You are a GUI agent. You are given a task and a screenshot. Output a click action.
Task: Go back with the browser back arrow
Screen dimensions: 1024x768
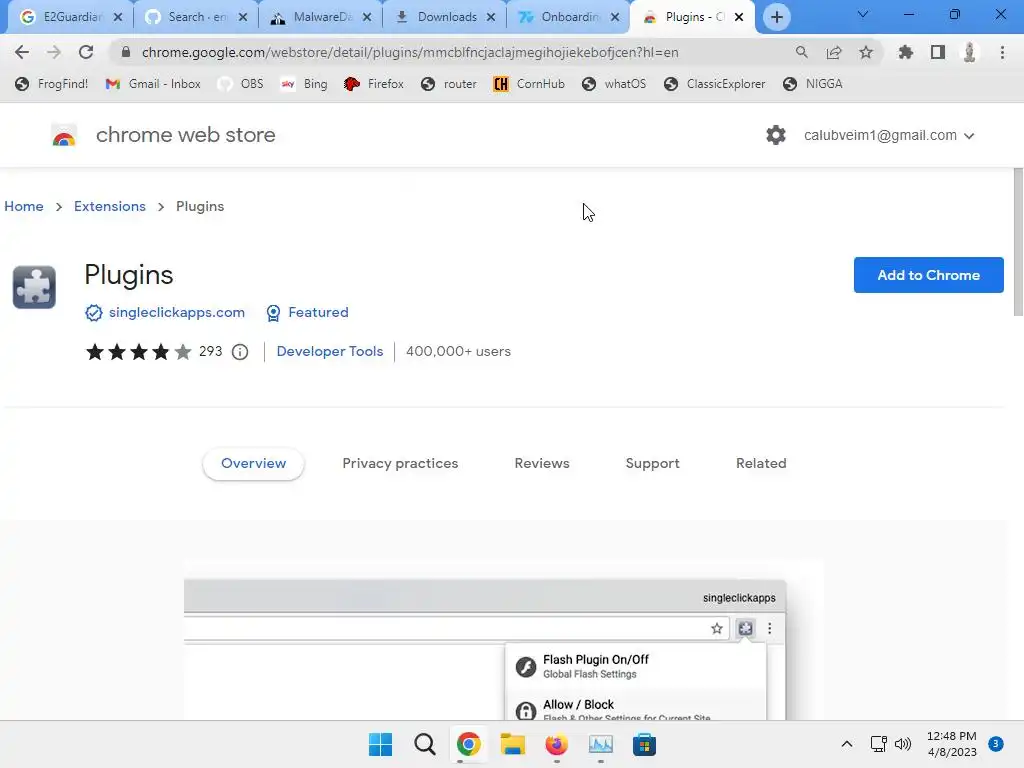(22, 52)
